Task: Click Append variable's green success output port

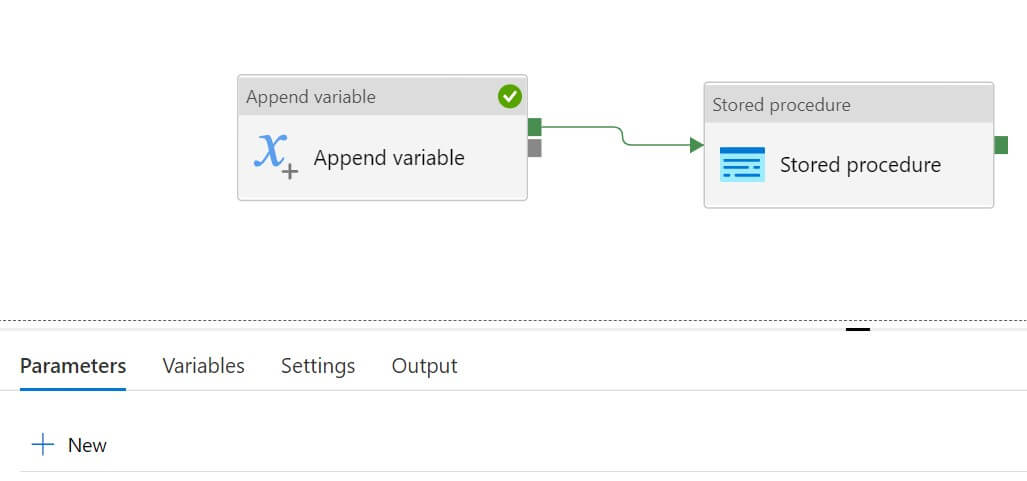Action: point(534,127)
